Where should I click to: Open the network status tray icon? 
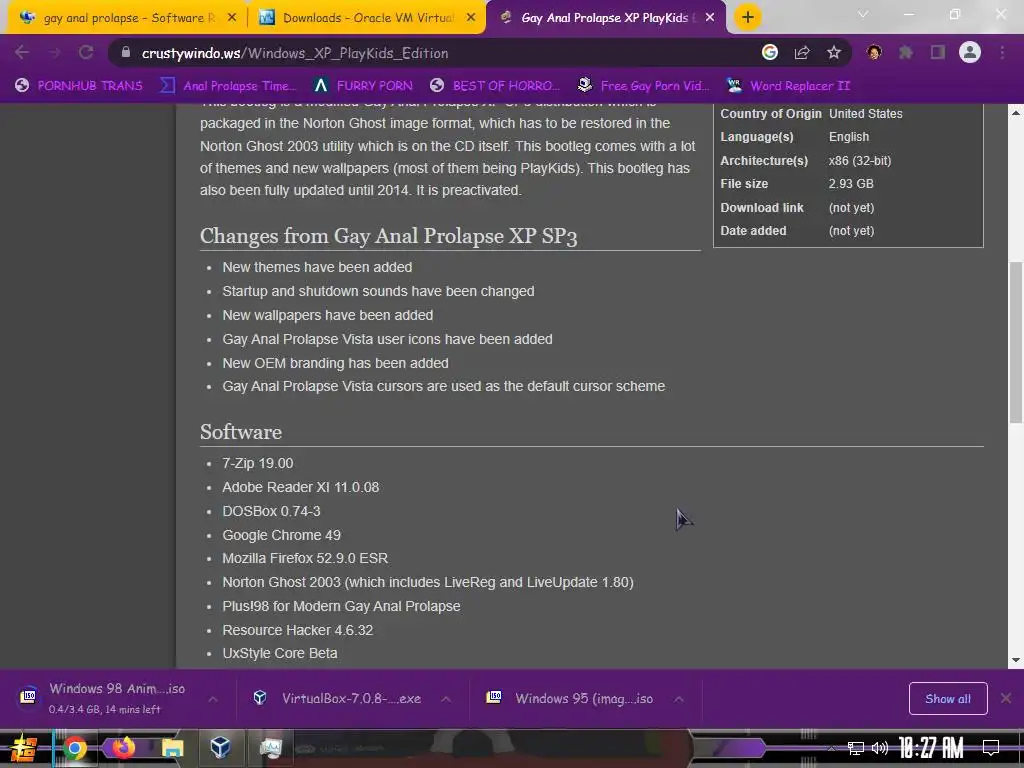(855, 748)
